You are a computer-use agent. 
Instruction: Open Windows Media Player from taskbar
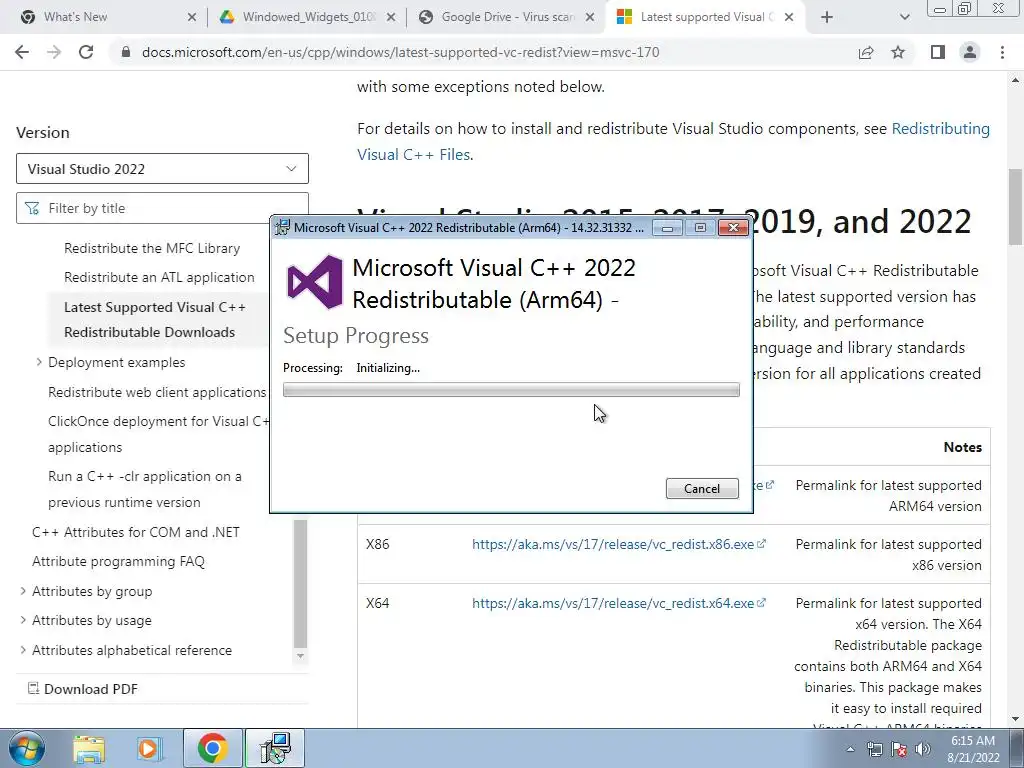pyautogui.click(x=150, y=748)
